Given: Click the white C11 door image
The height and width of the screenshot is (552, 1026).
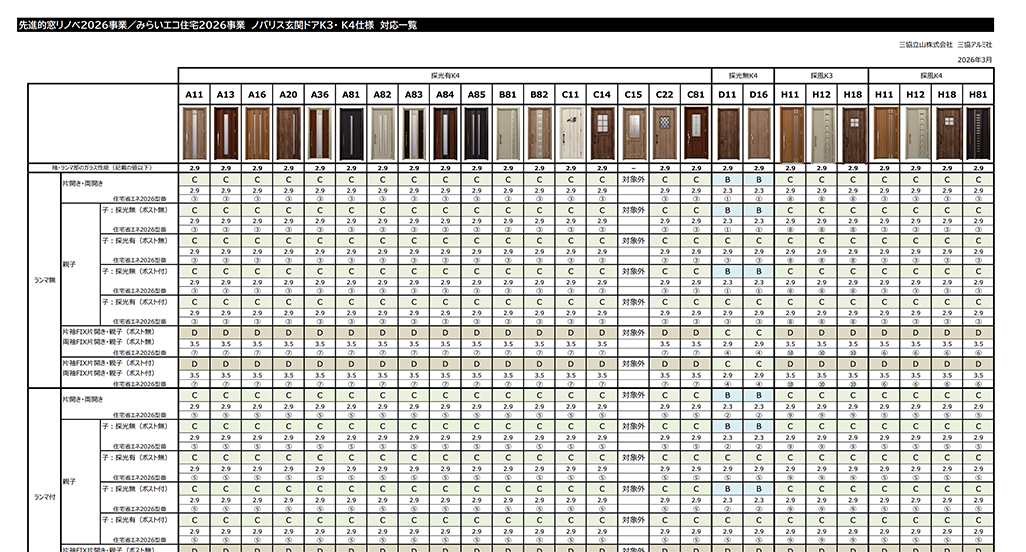Looking at the screenshot, I should click(570, 133).
